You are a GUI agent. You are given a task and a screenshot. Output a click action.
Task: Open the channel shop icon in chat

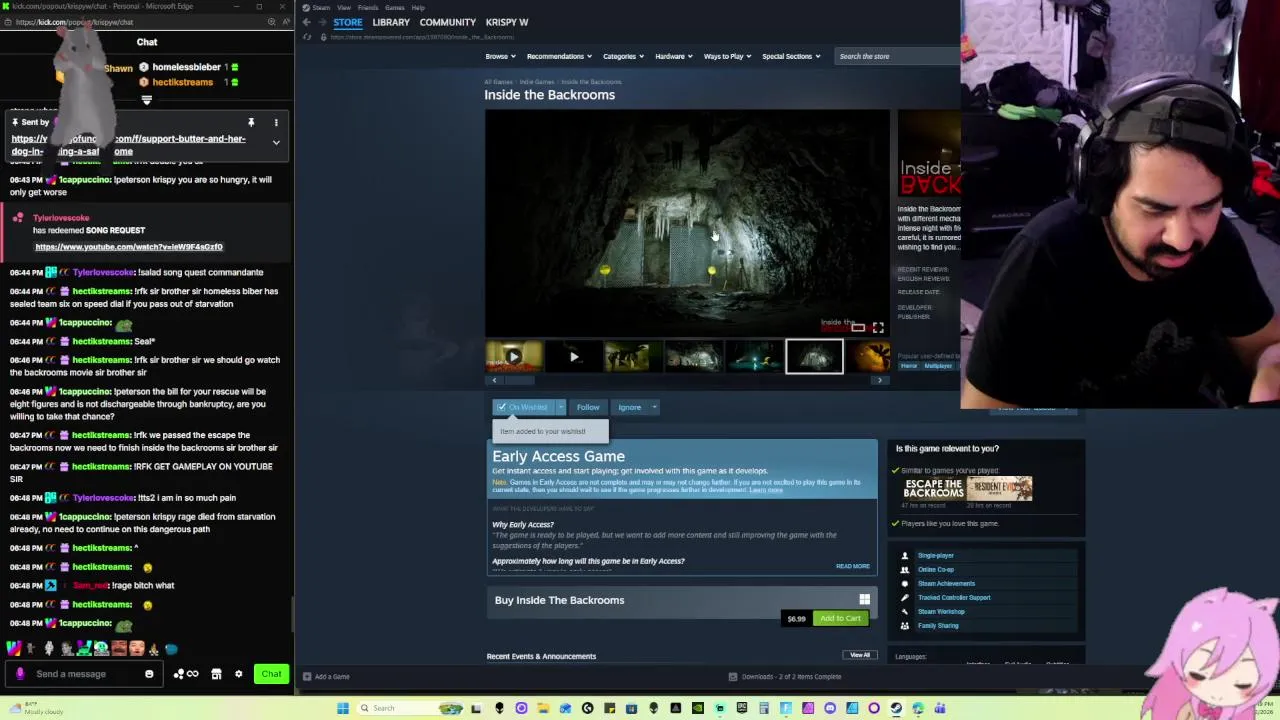(216, 674)
